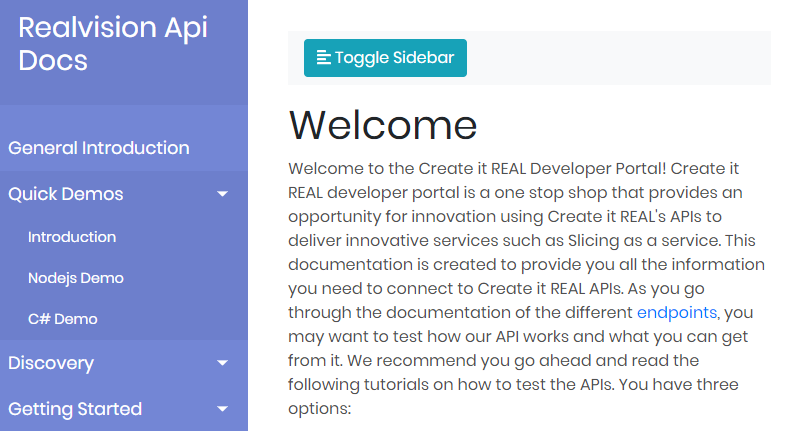Viewport: 802px width, 431px height.
Task: Expand Getting Started with its caret arrow
Action: [x=222, y=409]
